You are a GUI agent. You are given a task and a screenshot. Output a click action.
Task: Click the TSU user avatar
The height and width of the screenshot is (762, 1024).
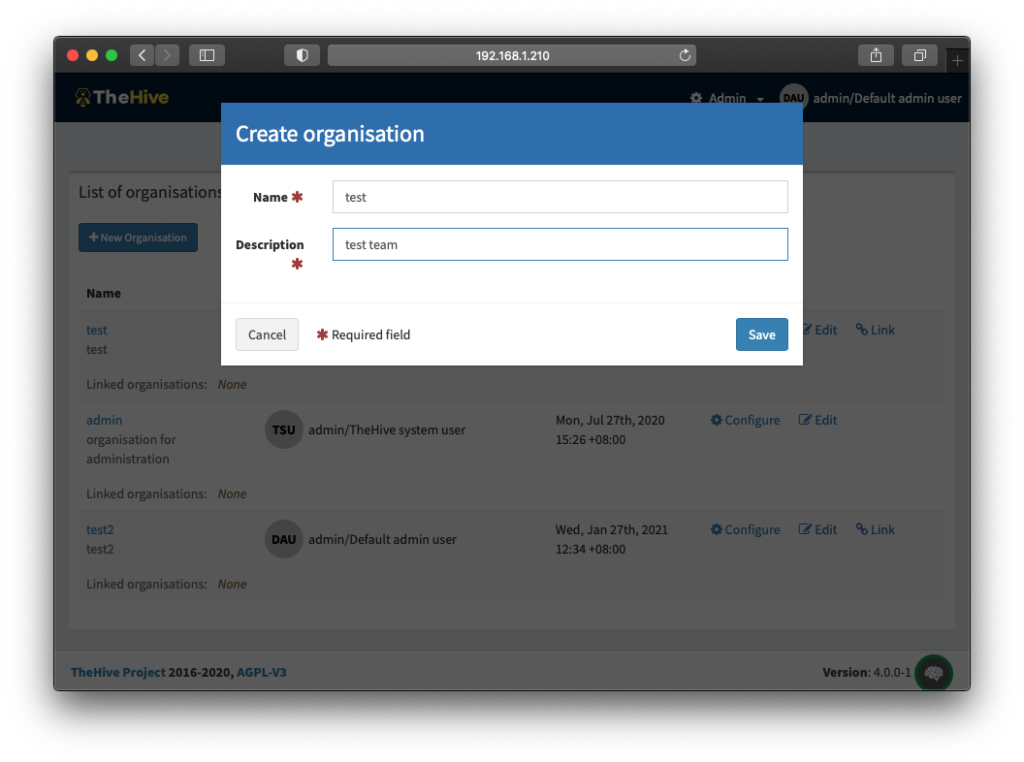coord(283,430)
